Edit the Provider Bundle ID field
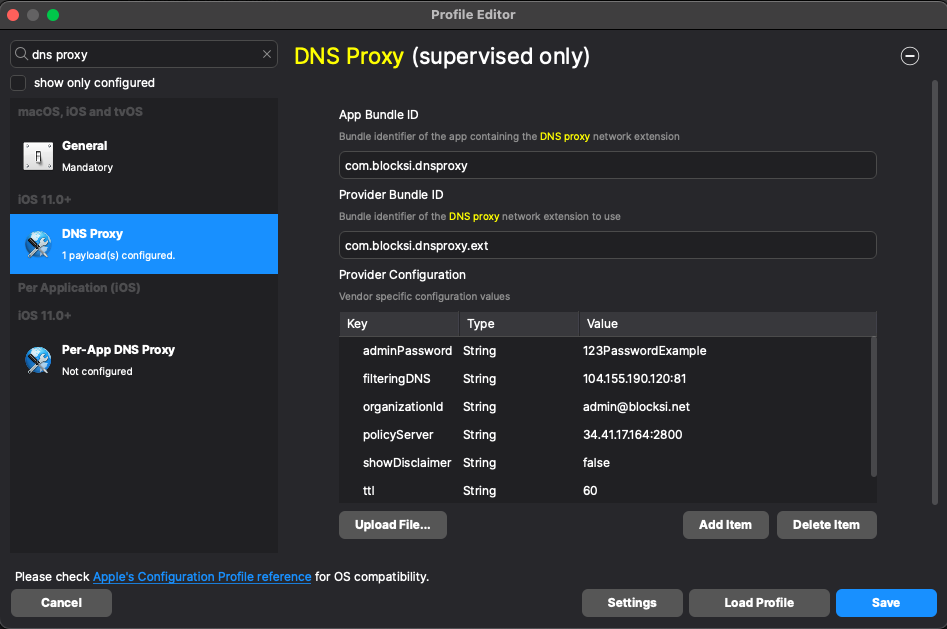 (x=608, y=245)
